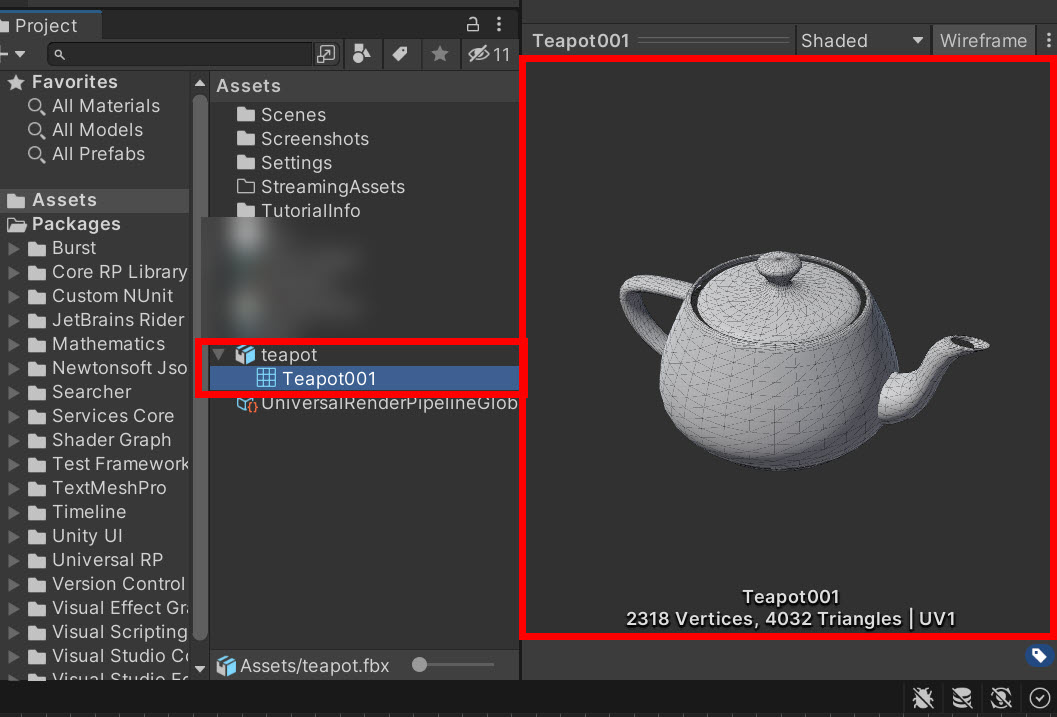1057x717 pixels.
Task: Toggle the Wireframe preview button
Action: pyautogui.click(x=983, y=41)
